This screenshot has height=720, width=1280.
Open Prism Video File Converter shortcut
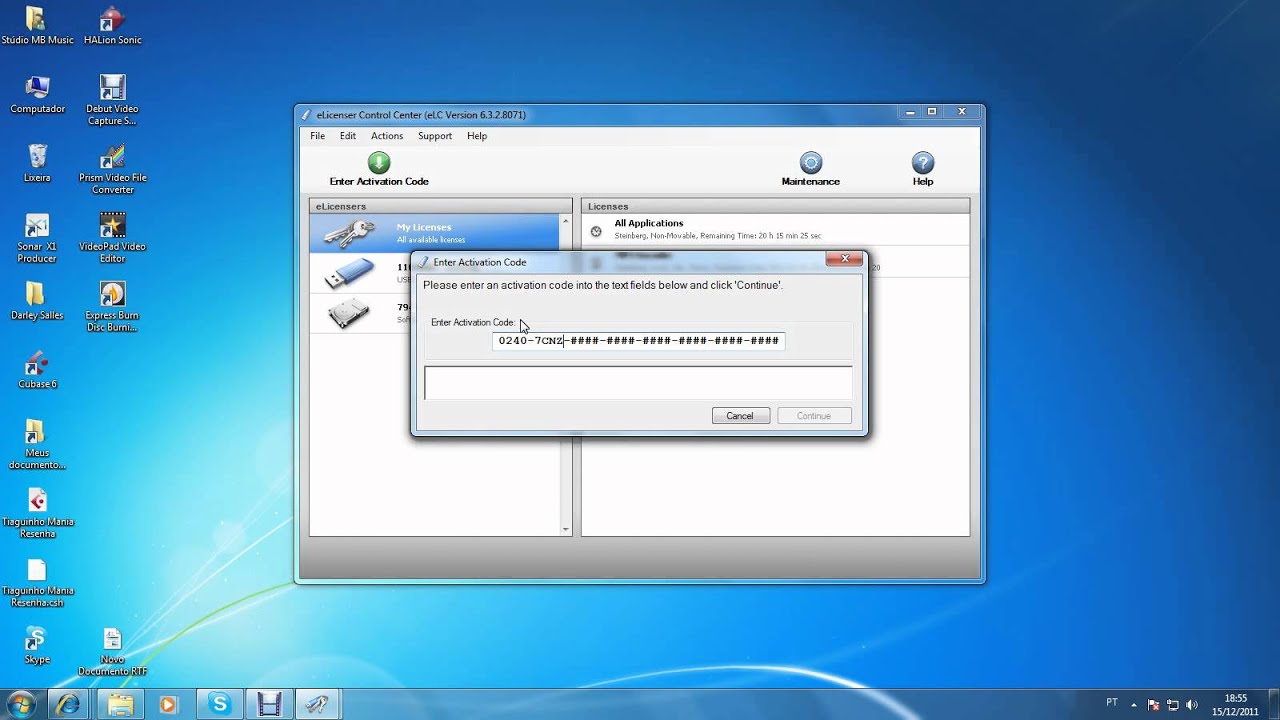[112, 169]
